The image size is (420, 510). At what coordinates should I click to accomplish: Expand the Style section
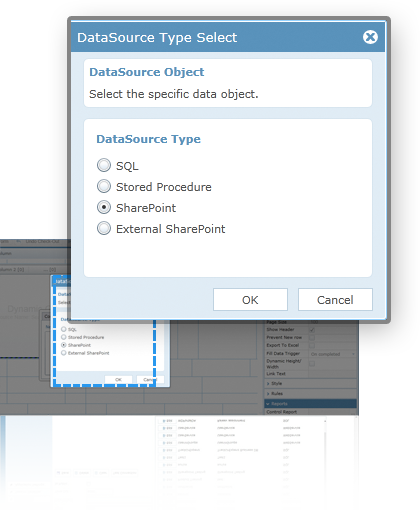(311, 383)
